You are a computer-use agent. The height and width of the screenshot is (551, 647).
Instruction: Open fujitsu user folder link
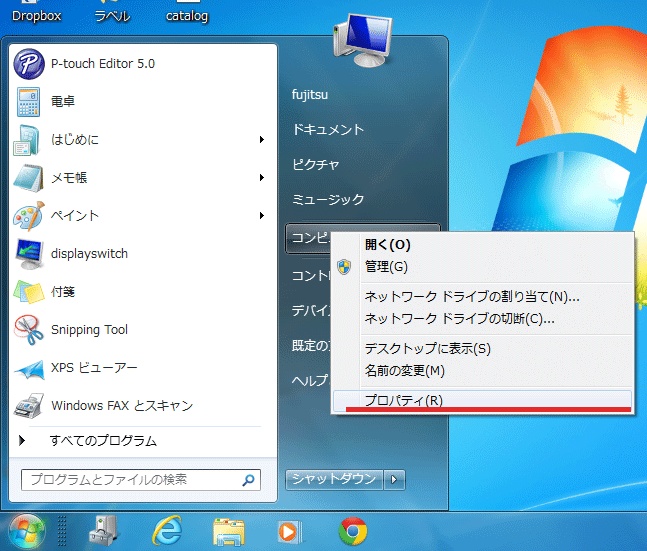coord(310,95)
